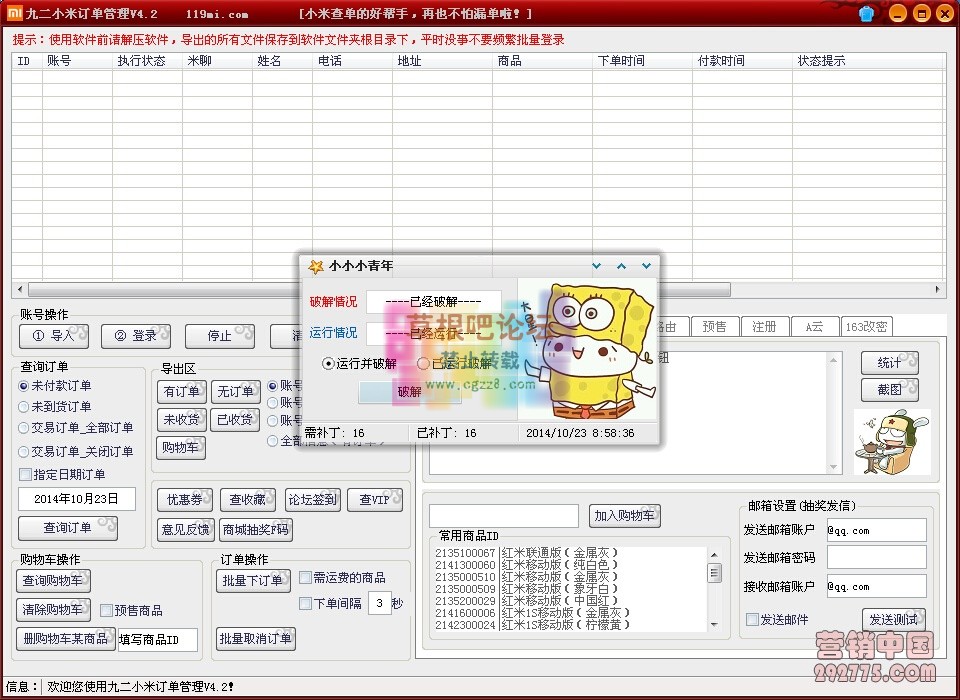Click the up chevron on popup title

point(621,266)
